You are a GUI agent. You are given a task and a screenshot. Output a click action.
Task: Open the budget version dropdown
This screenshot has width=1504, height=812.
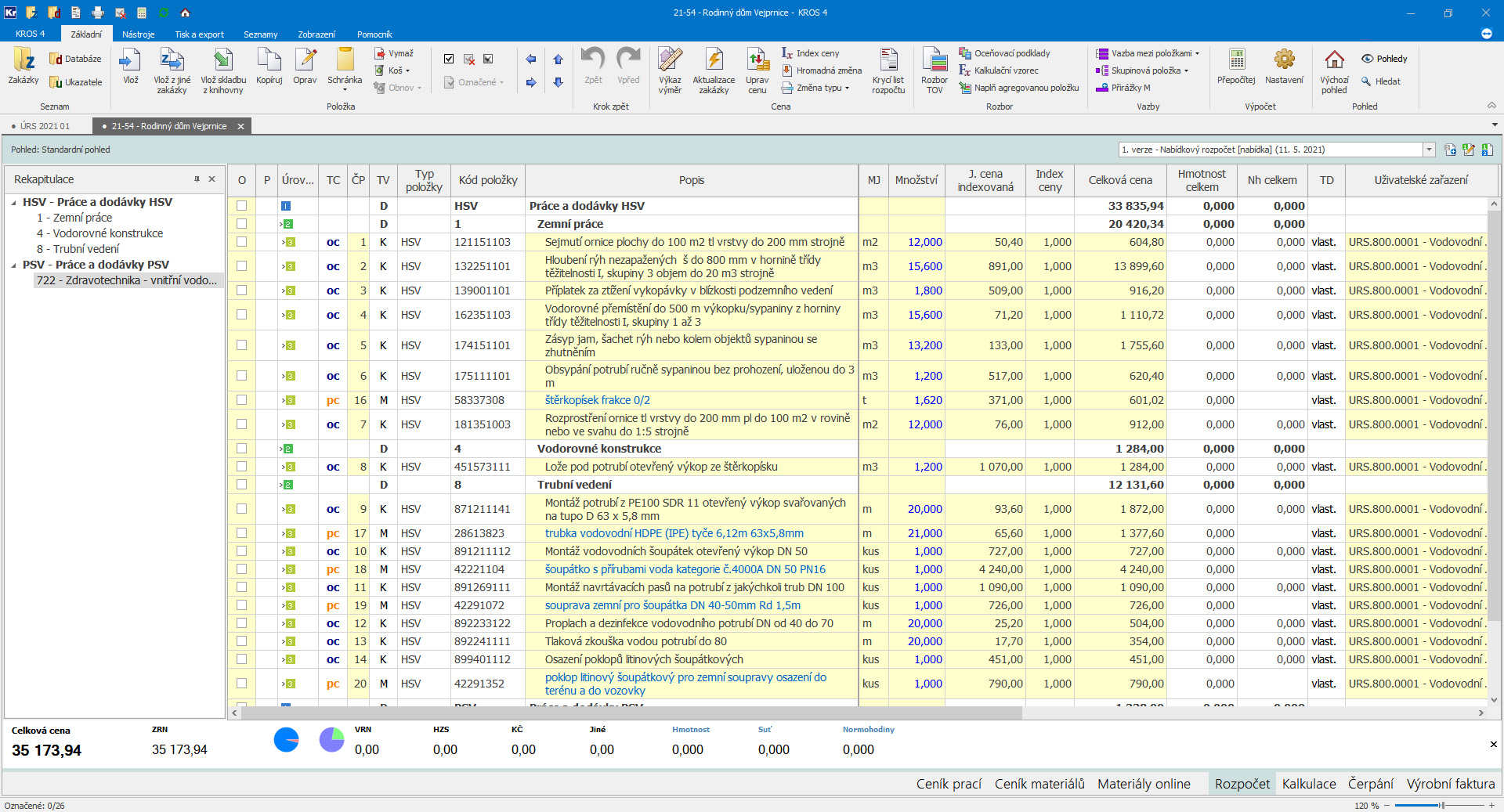coord(1429,150)
